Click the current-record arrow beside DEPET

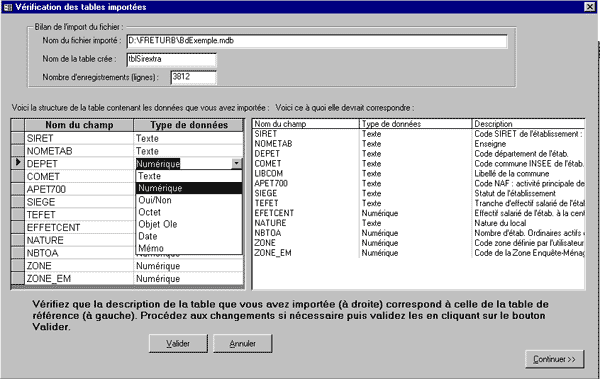tap(18, 163)
